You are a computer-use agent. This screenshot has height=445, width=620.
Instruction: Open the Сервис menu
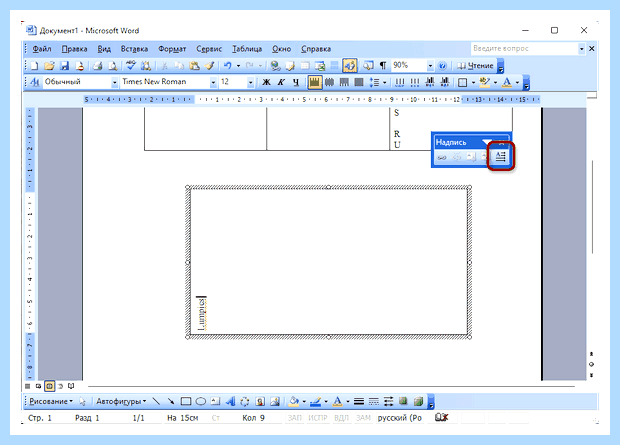(x=209, y=49)
